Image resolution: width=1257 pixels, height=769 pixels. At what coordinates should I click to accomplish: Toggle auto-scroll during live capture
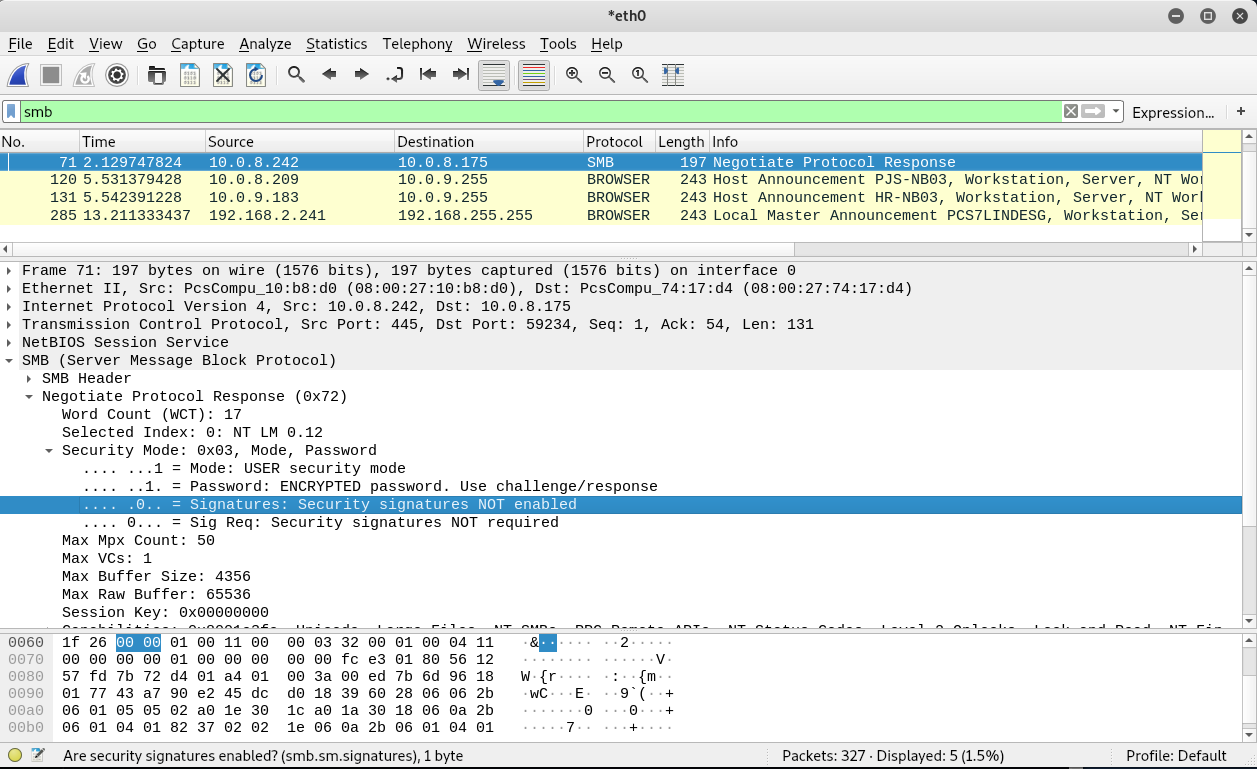tap(494, 75)
